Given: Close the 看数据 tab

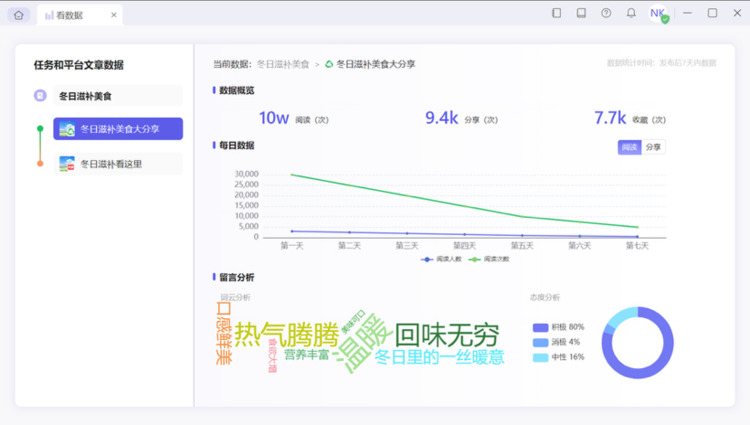Looking at the screenshot, I should [x=114, y=15].
